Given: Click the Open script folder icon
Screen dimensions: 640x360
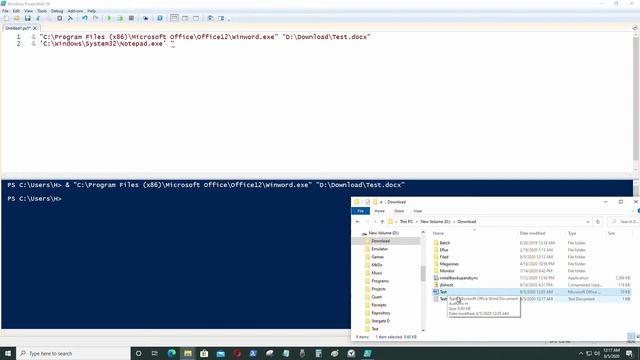Looking at the screenshot, I should click(x=17, y=18).
